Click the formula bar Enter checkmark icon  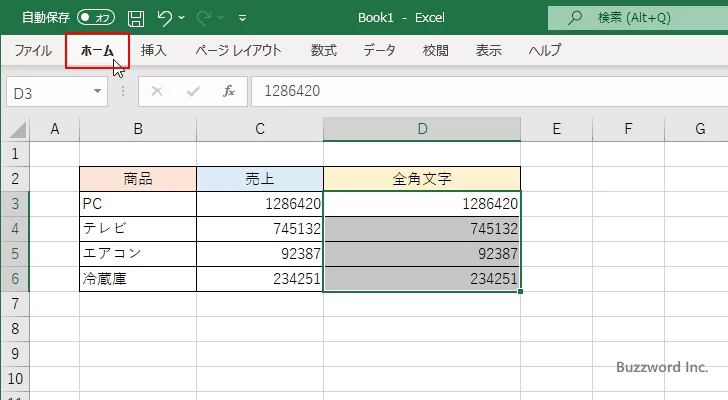pos(193,91)
